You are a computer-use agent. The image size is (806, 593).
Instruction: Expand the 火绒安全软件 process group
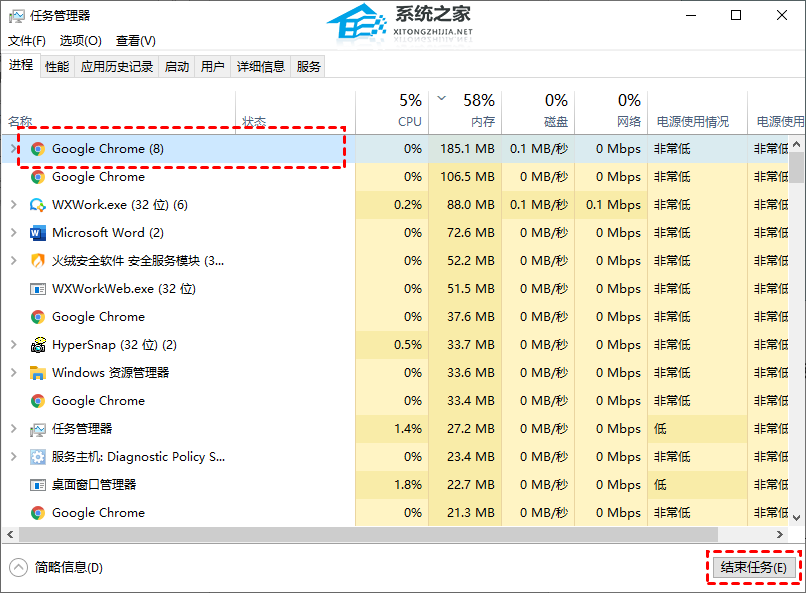tap(14, 261)
